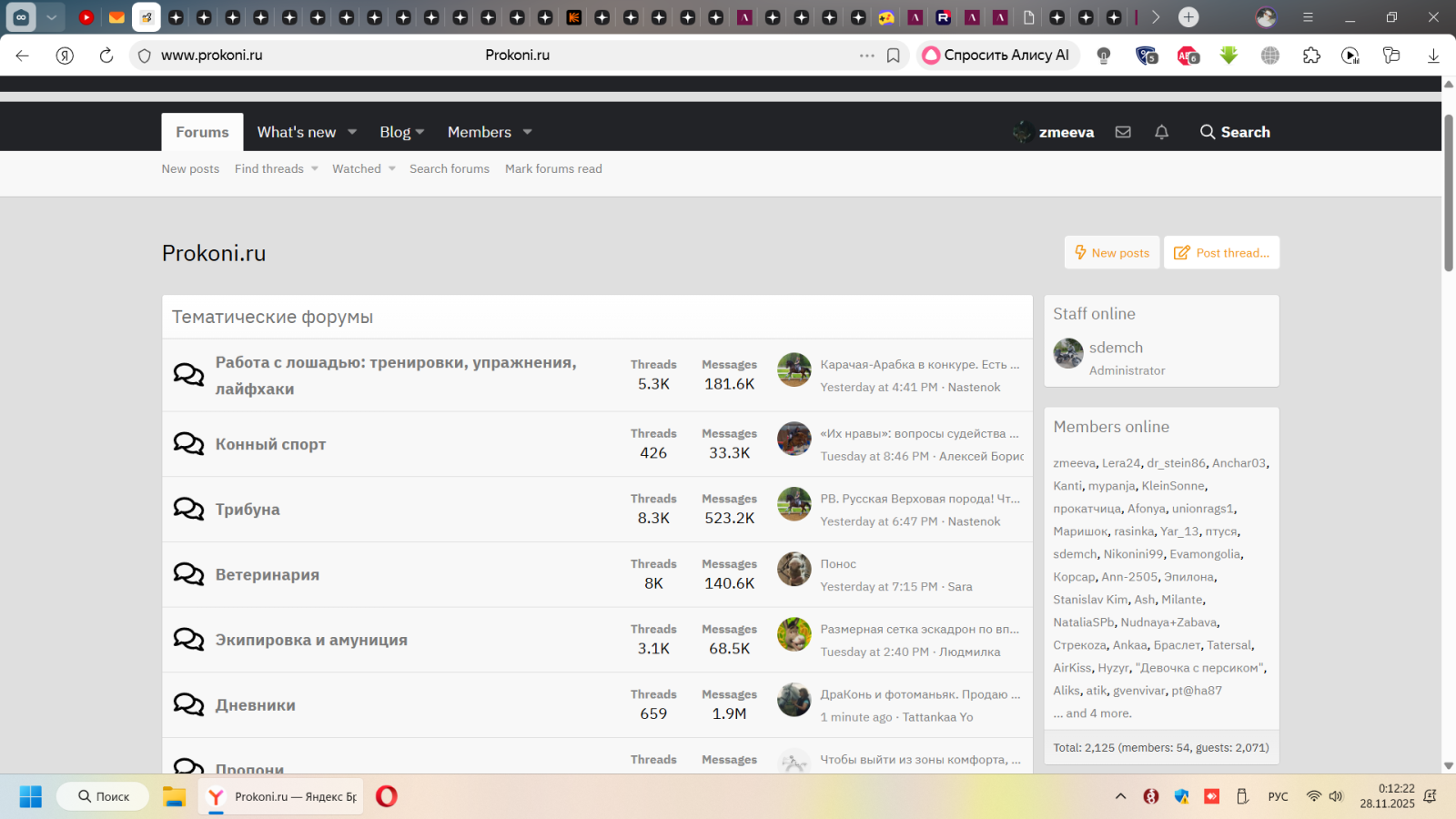The image size is (1456, 819).
Task: Open browser downloads arrow icon
Action: pyautogui.click(x=1433, y=56)
